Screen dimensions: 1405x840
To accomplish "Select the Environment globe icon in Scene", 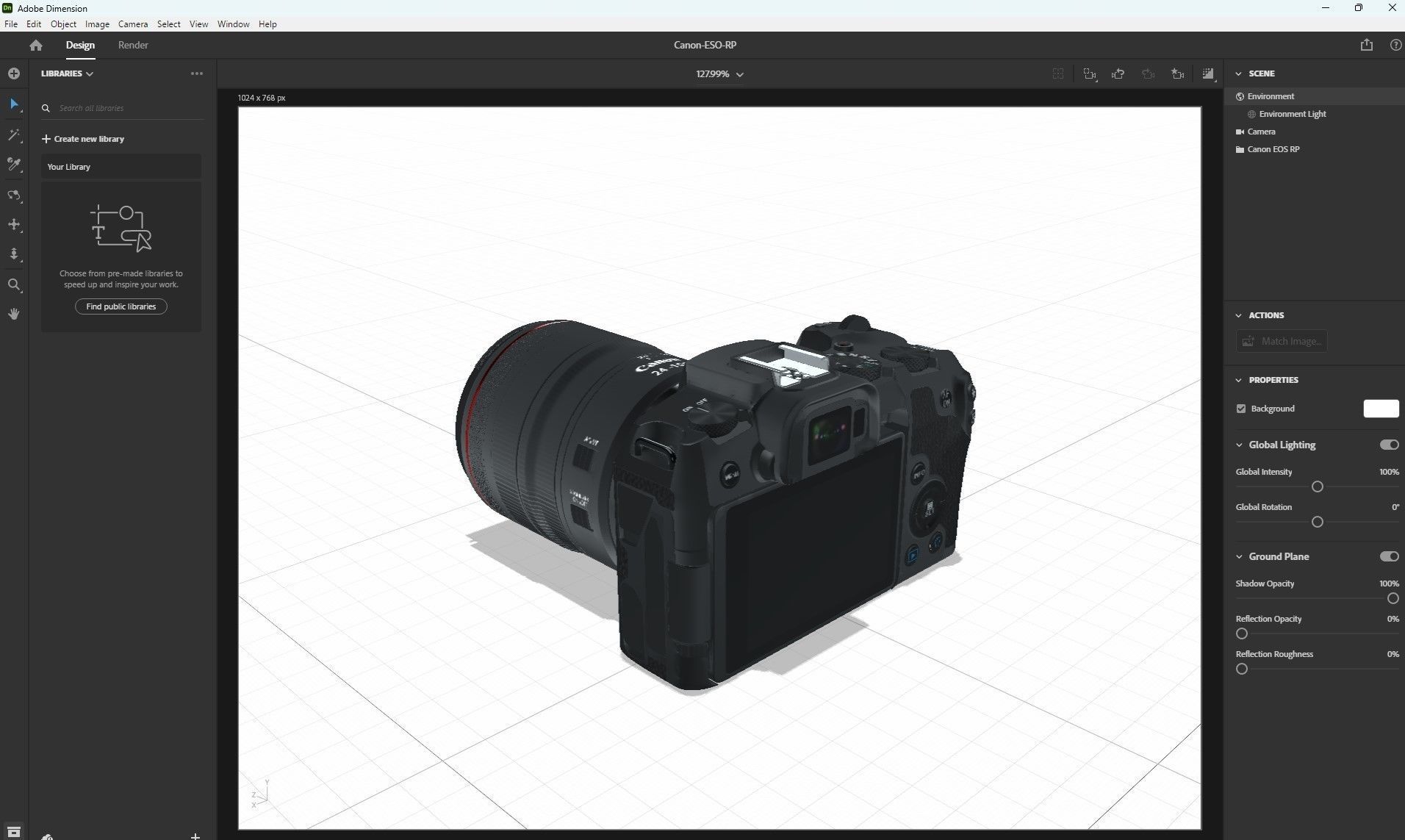I will pyautogui.click(x=1240, y=96).
